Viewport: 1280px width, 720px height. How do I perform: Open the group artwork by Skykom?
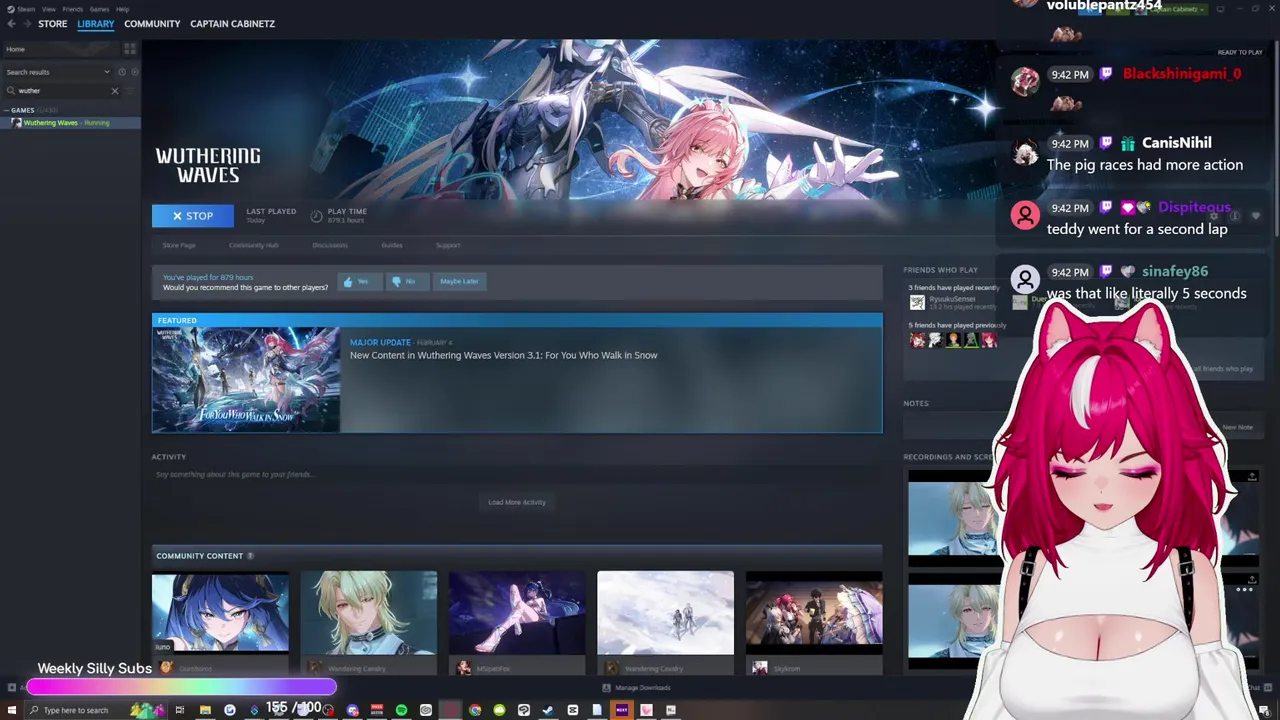point(814,613)
